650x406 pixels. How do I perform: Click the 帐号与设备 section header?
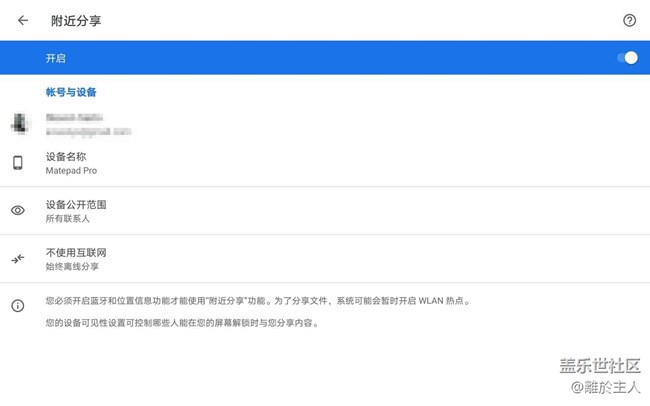(x=71, y=92)
